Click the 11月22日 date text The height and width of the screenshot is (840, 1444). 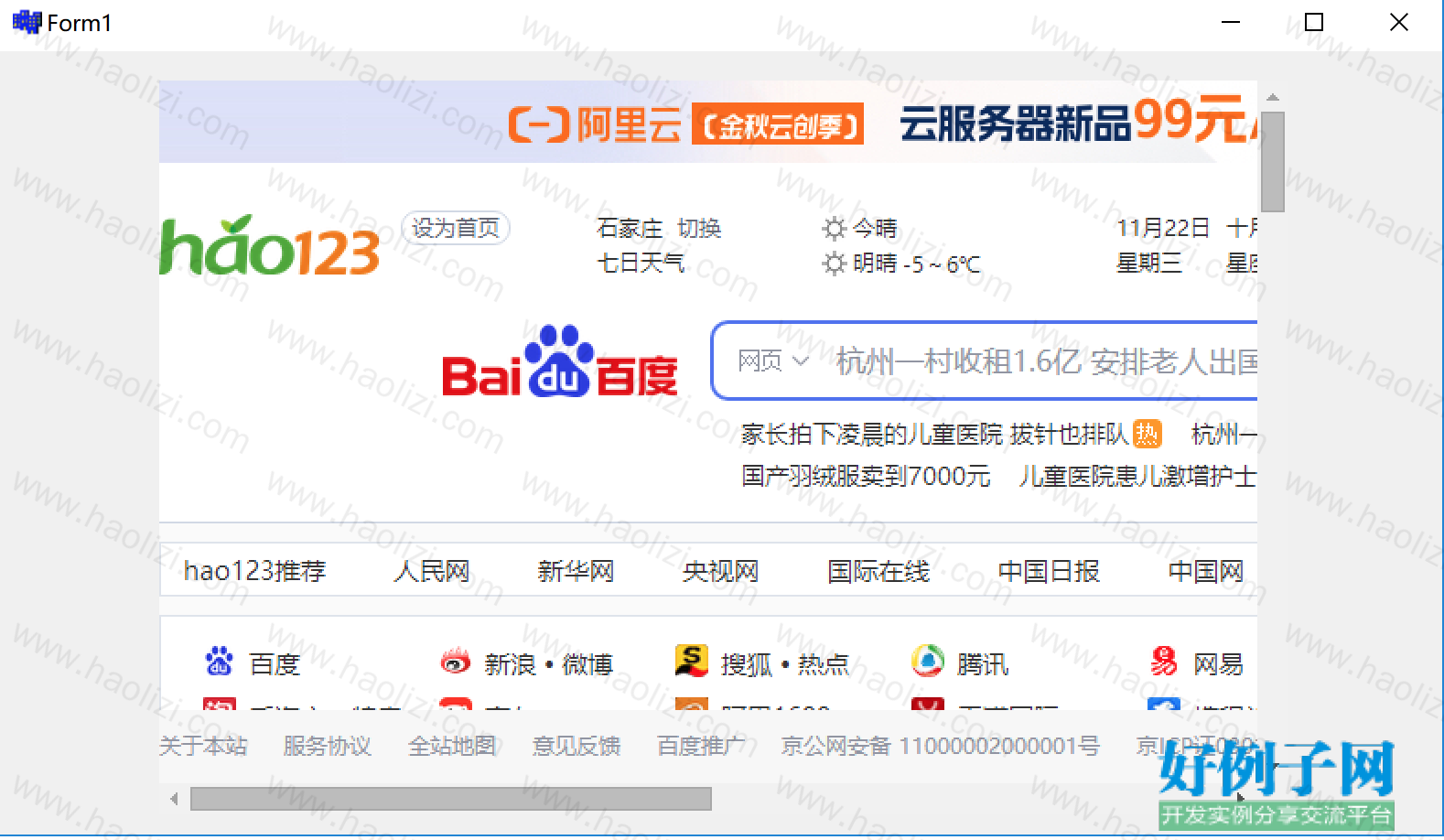pos(1163,228)
